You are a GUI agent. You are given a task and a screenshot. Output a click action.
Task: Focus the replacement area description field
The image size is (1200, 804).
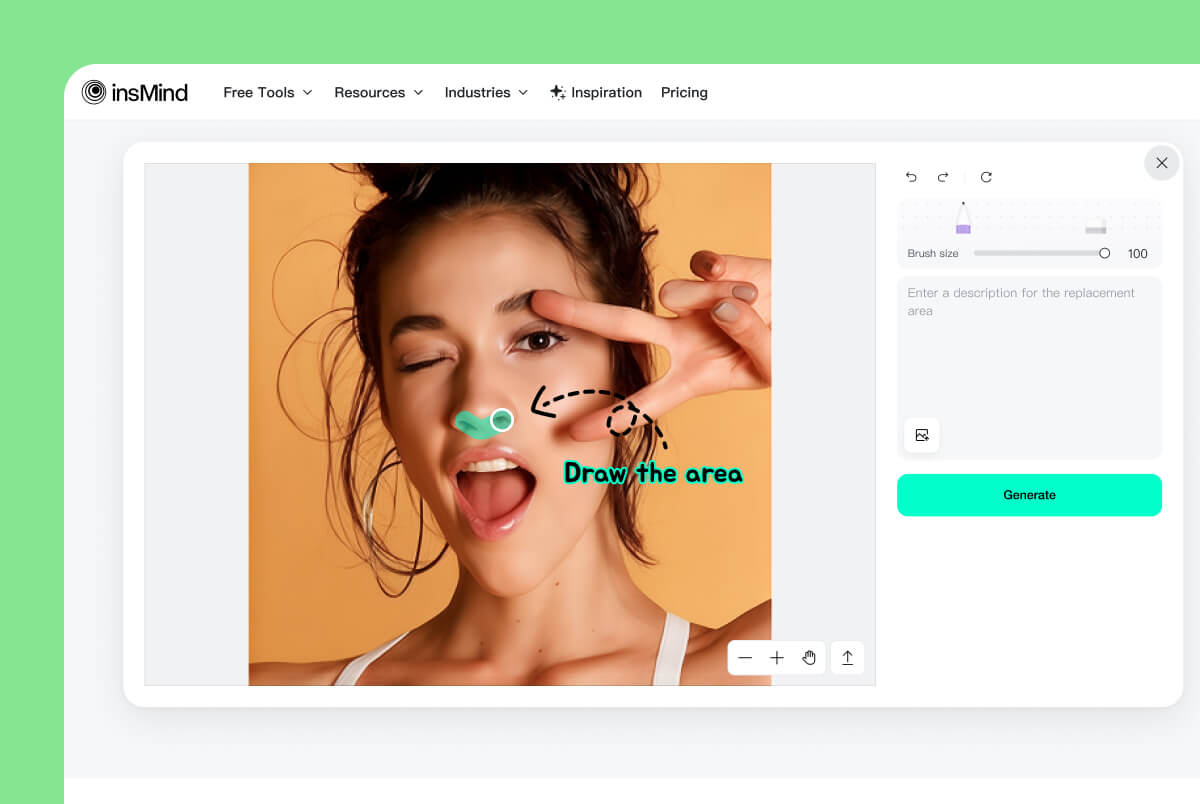1029,367
